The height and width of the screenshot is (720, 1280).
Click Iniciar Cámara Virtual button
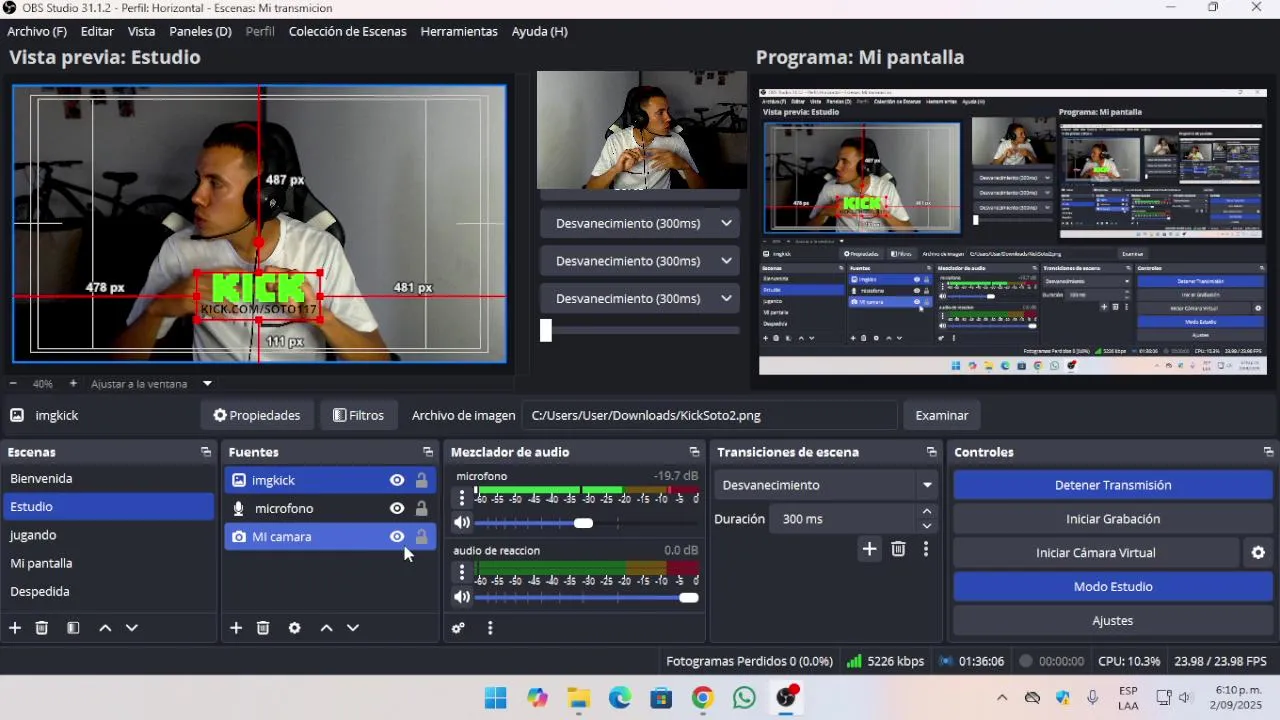pyautogui.click(x=1095, y=553)
